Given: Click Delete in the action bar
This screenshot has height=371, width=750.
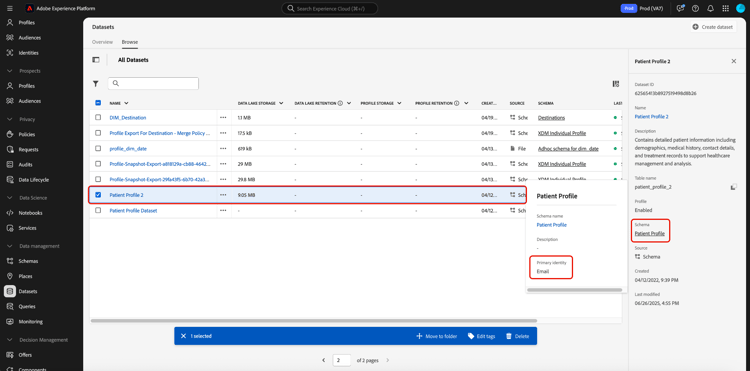Looking at the screenshot, I should [x=518, y=336].
